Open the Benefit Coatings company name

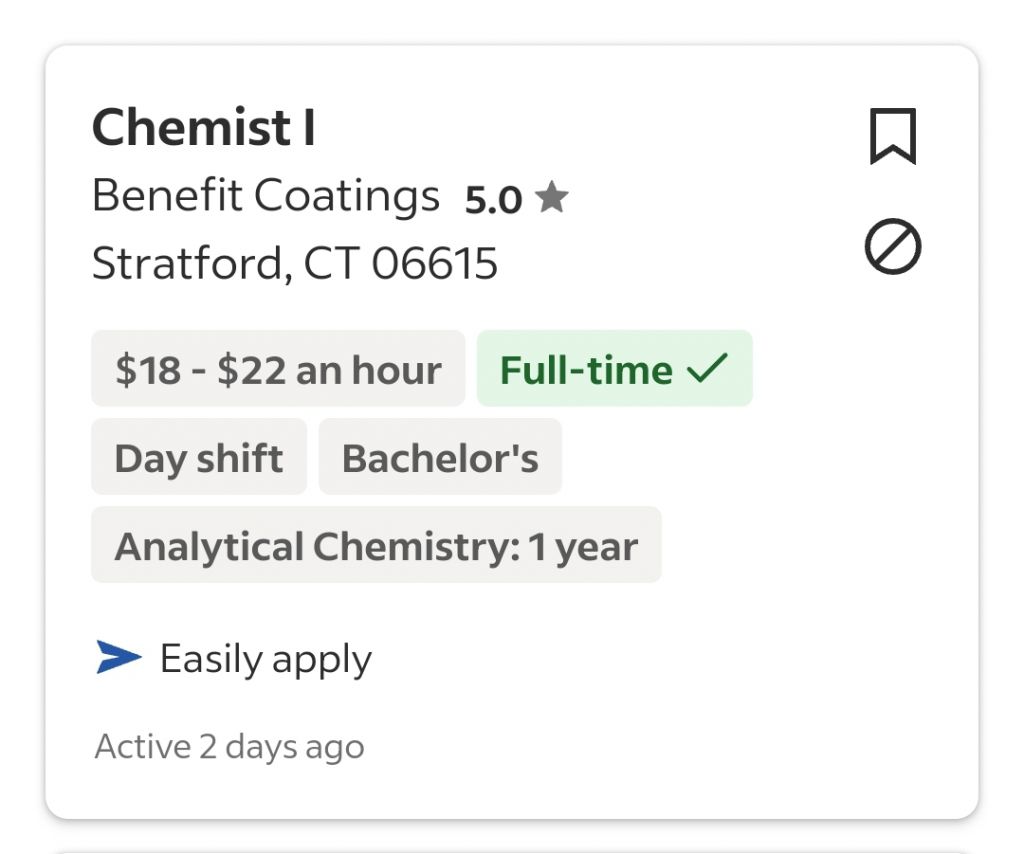(265, 196)
